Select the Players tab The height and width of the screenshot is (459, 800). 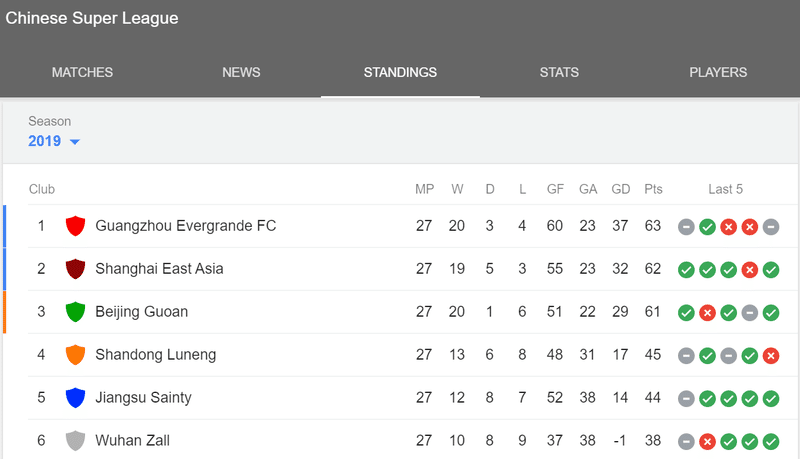pyautogui.click(x=718, y=72)
